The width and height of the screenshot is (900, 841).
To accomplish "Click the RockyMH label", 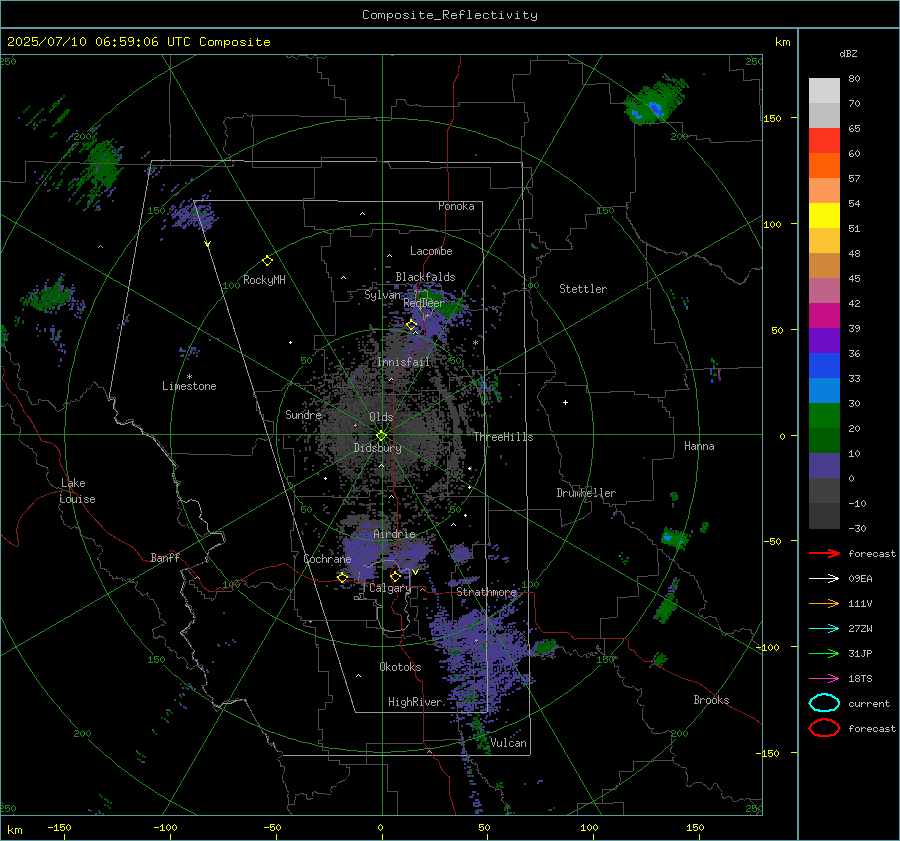I will tap(264, 280).
